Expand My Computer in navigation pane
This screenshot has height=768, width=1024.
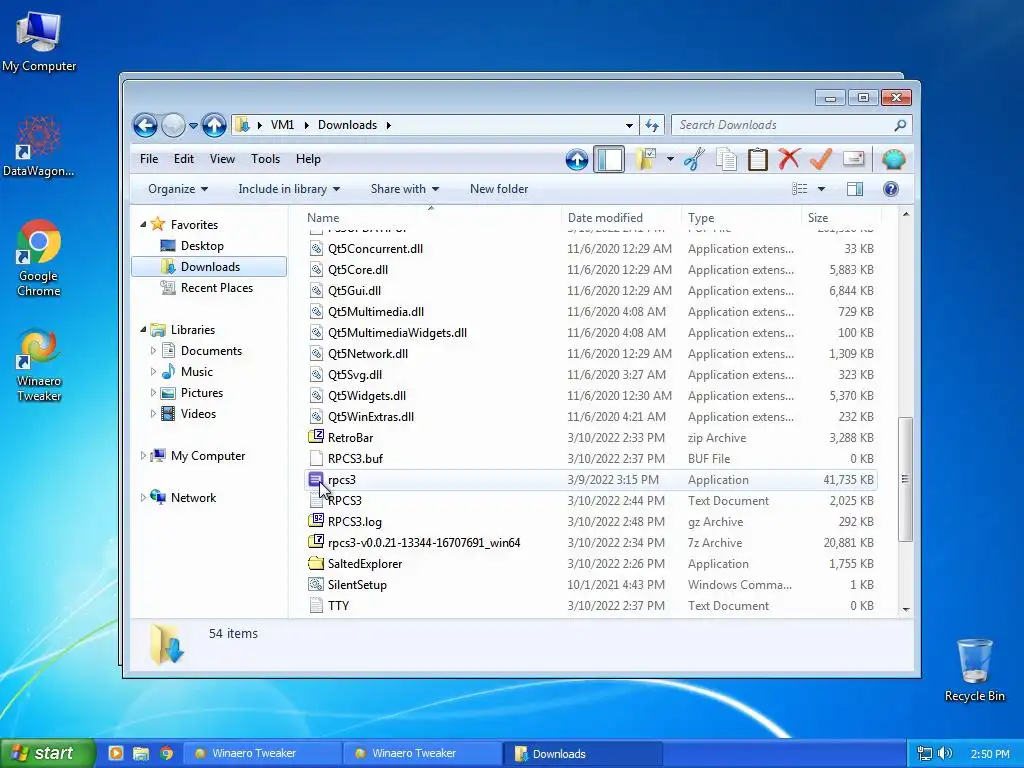click(x=143, y=456)
